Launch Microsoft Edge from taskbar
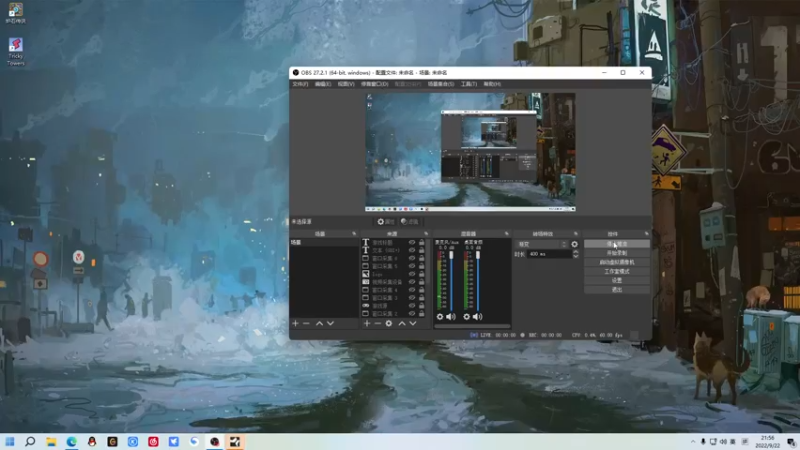 click(x=71, y=441)
